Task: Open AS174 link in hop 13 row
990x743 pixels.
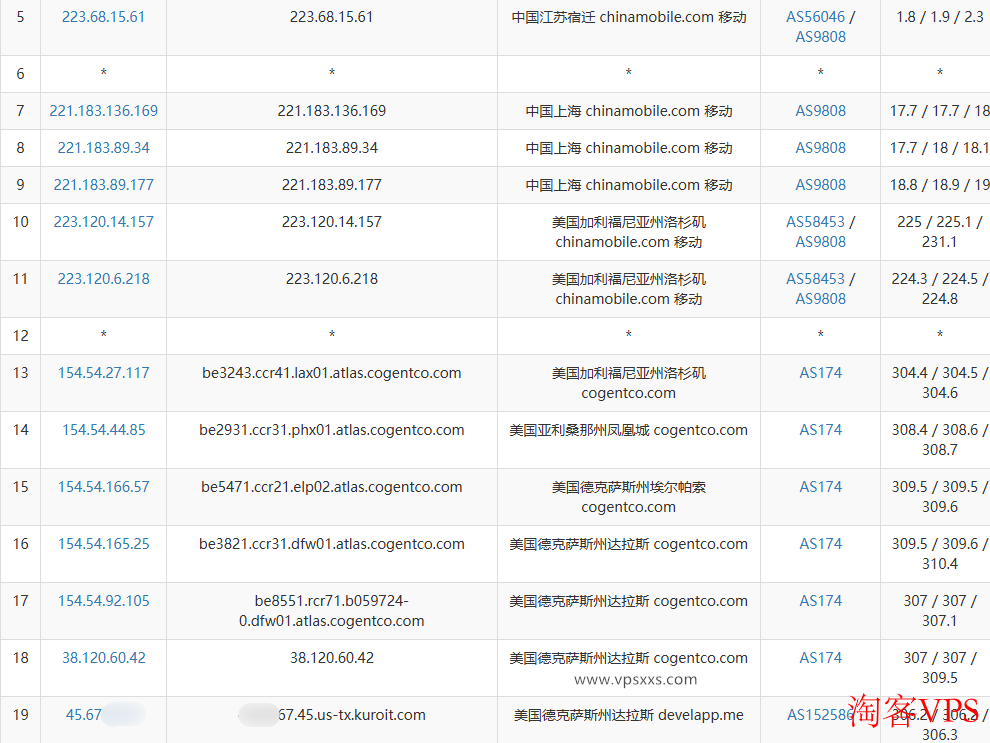Action: click(x=820, y=373)
